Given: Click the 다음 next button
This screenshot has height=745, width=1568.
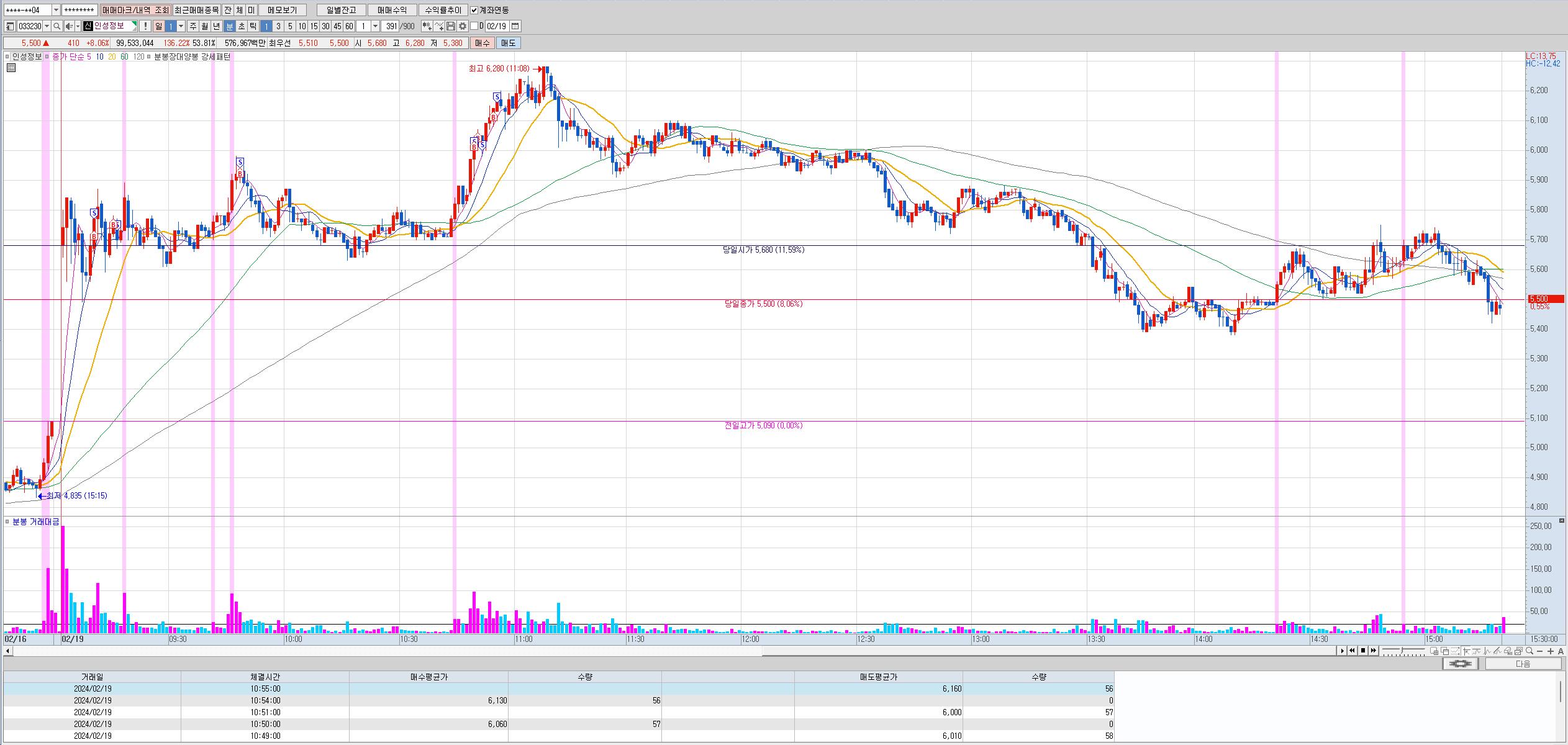Looking at the screenshot, I should (1523, 664).
